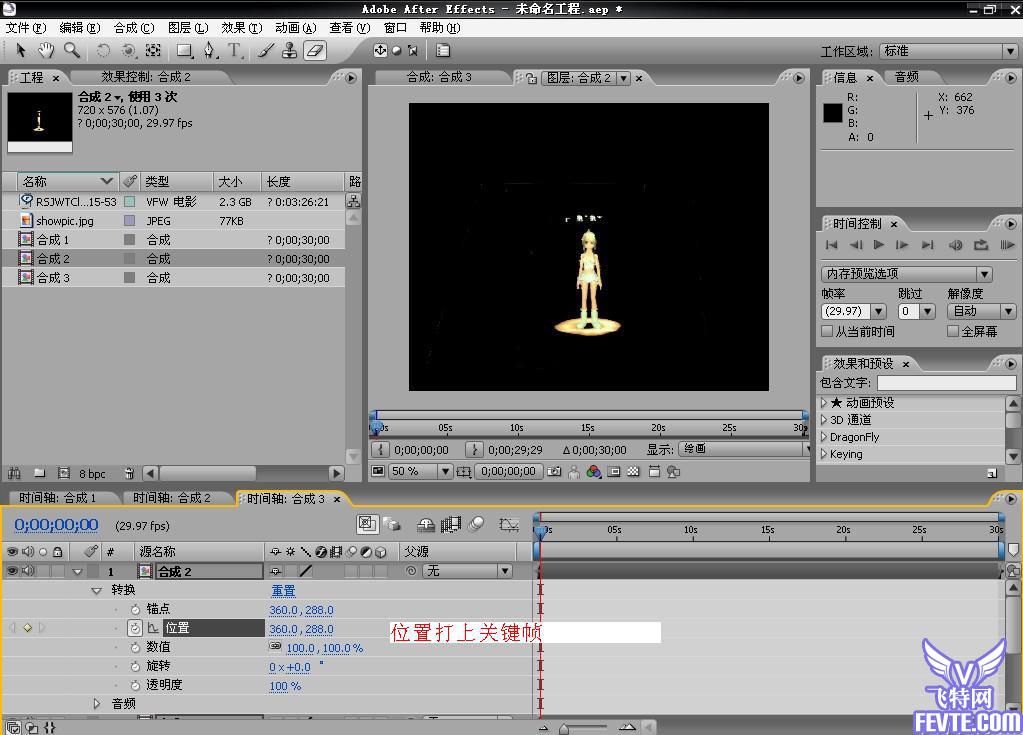Open the 效果(T) menu
The width and height of the screenshot is (1023, 735).
[x=241, y=27]
